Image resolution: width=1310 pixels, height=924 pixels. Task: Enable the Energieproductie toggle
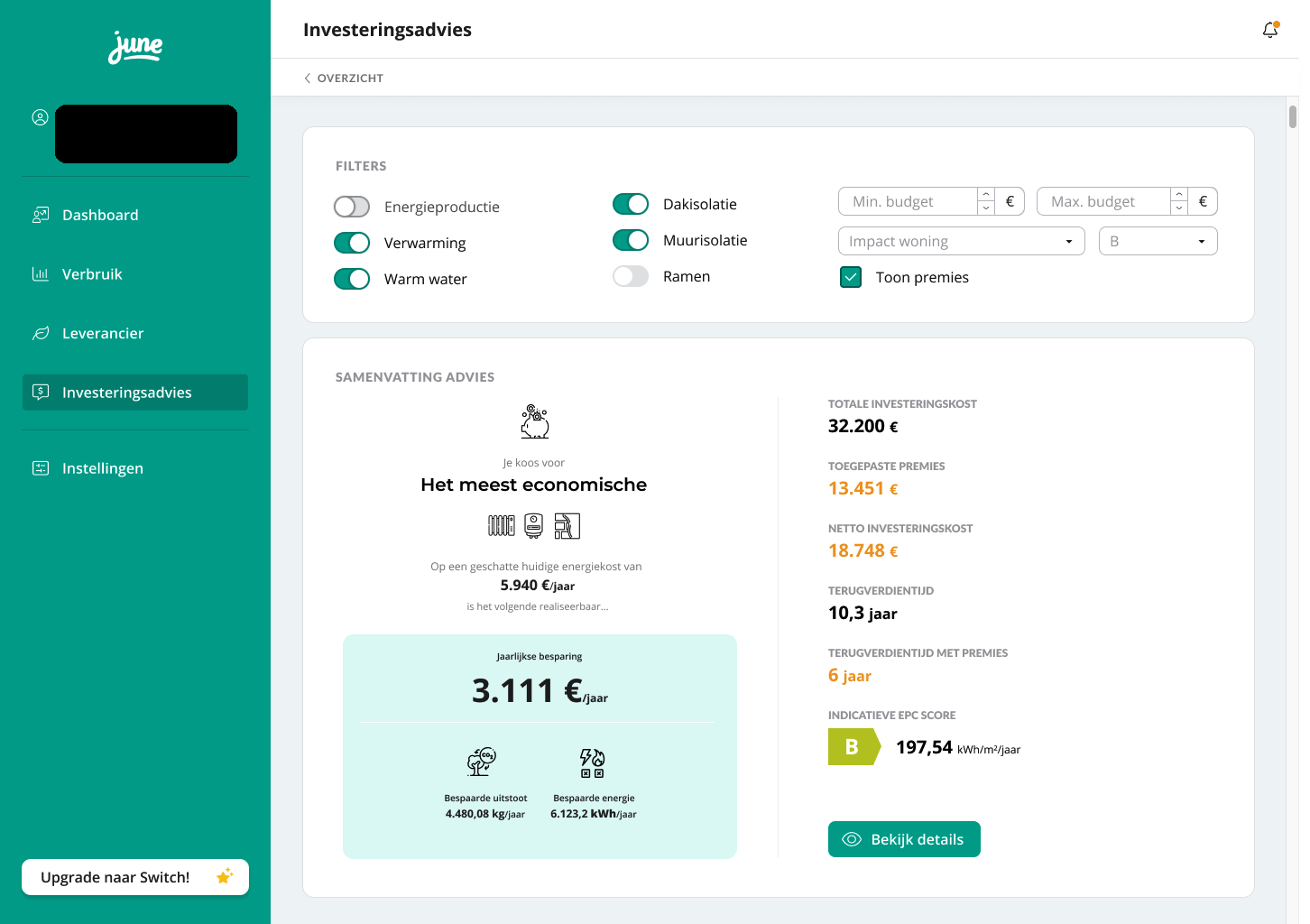click(352, 207)
